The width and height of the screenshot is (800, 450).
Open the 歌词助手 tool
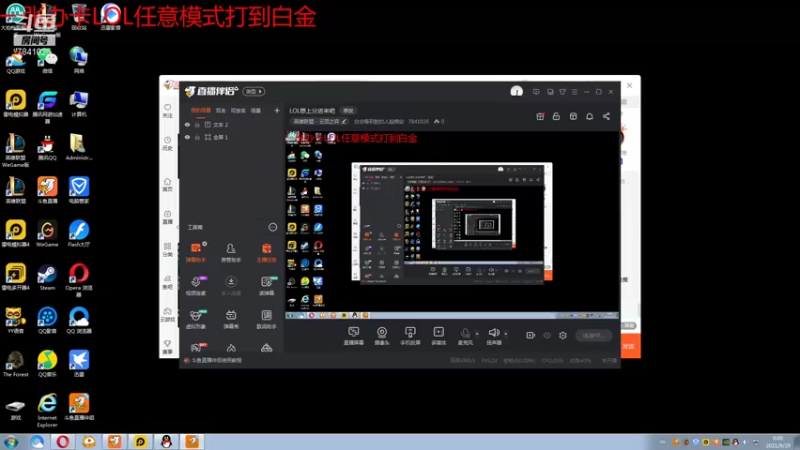[x=266, y=319]
